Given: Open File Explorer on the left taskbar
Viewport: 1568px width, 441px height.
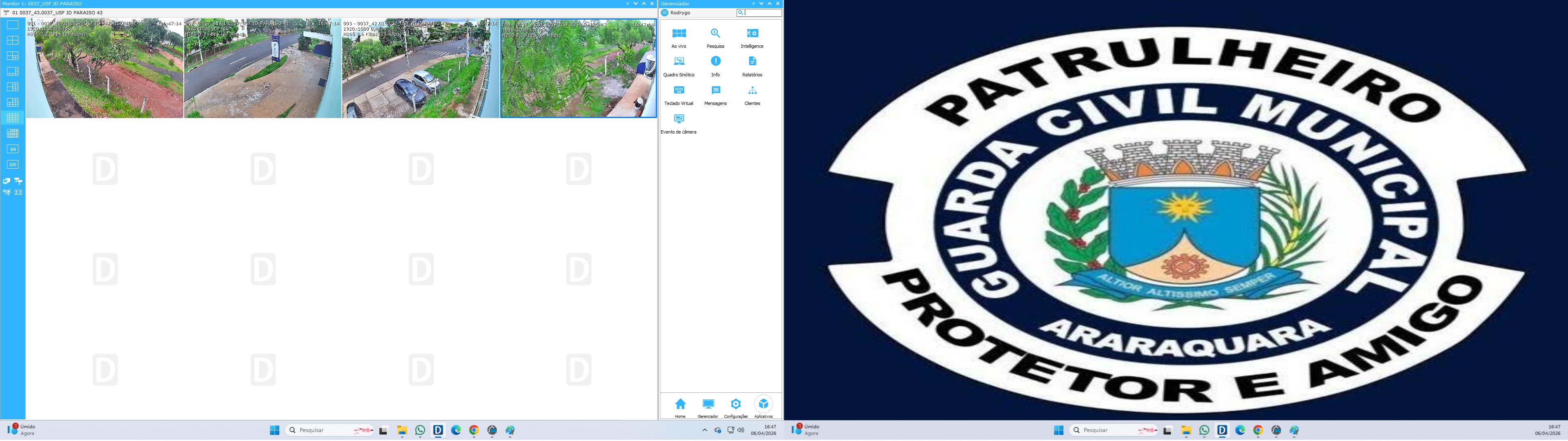Looking at the screenshot, I should [x=402, y=431].
